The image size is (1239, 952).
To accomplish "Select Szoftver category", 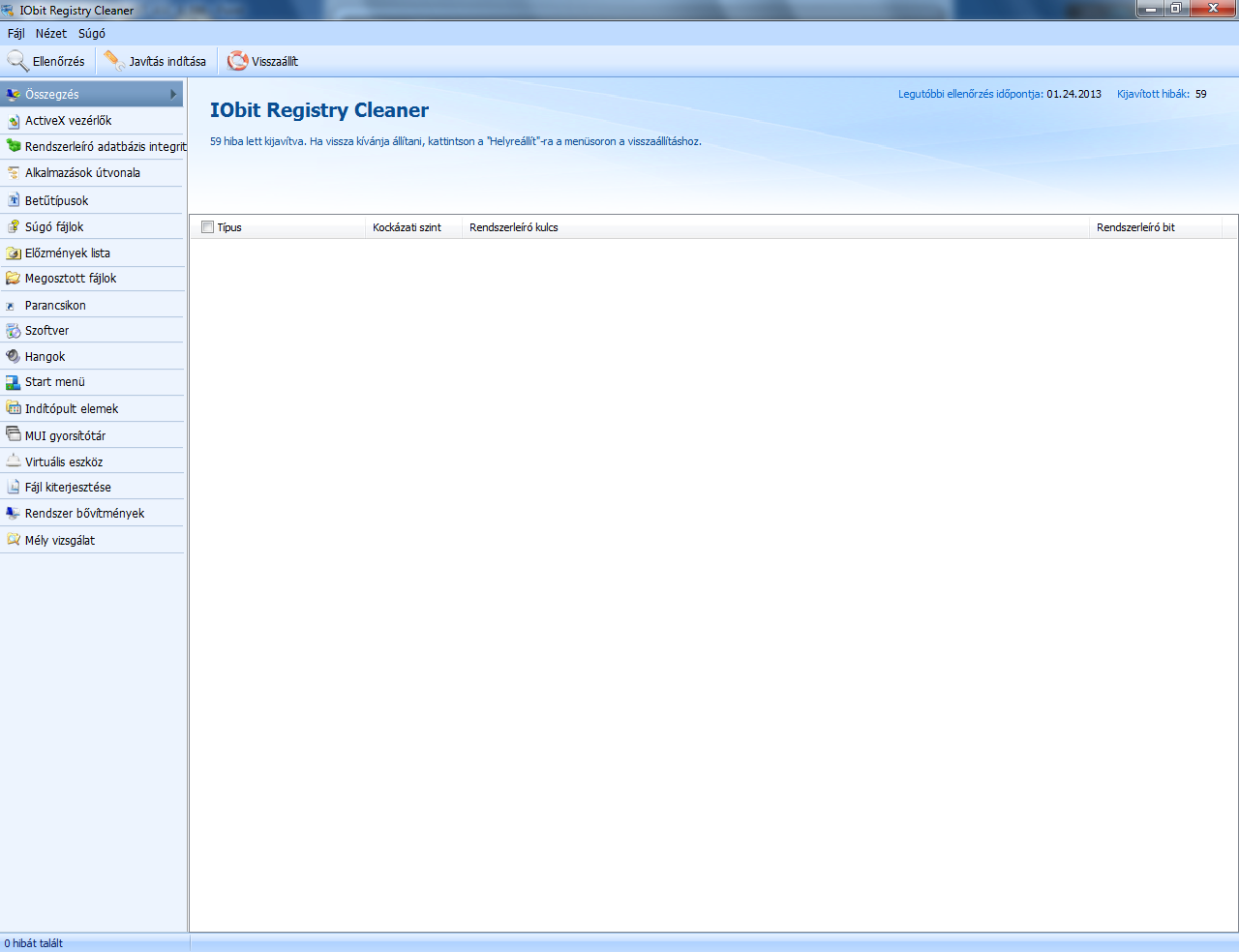I will tap(93, 330).
